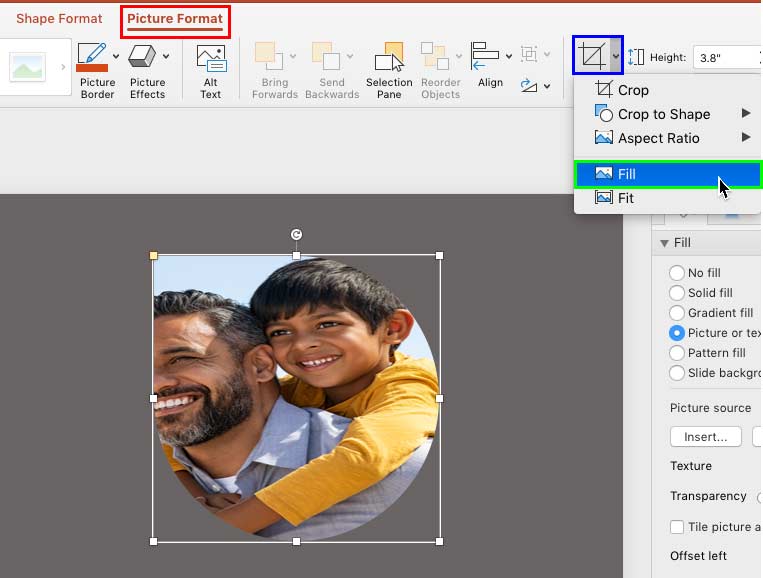Select the Slide background fill option
Viewport: 763px width, 578px height.
click(676, 373)
